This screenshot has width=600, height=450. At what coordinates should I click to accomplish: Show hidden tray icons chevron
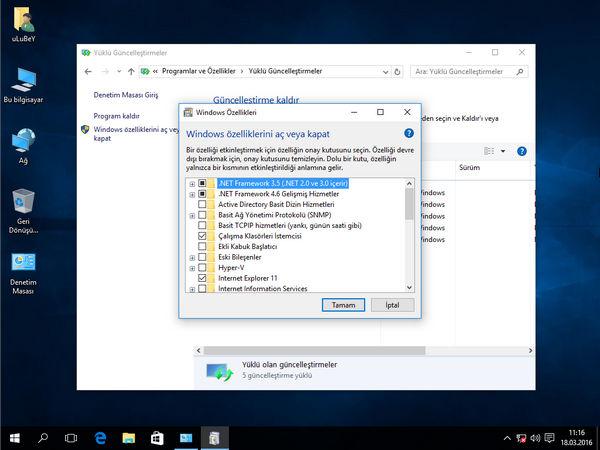point(507,438)
